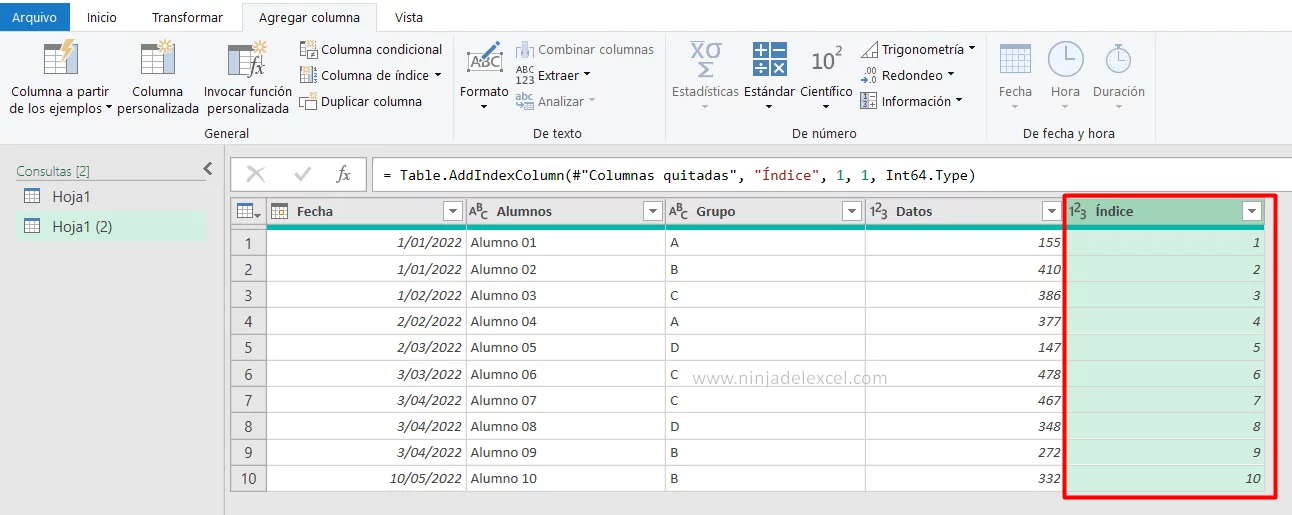The height and width of the screenshot is (515, 1292).
Task: Click cell Alumno 10
Action: click(566, 478)
